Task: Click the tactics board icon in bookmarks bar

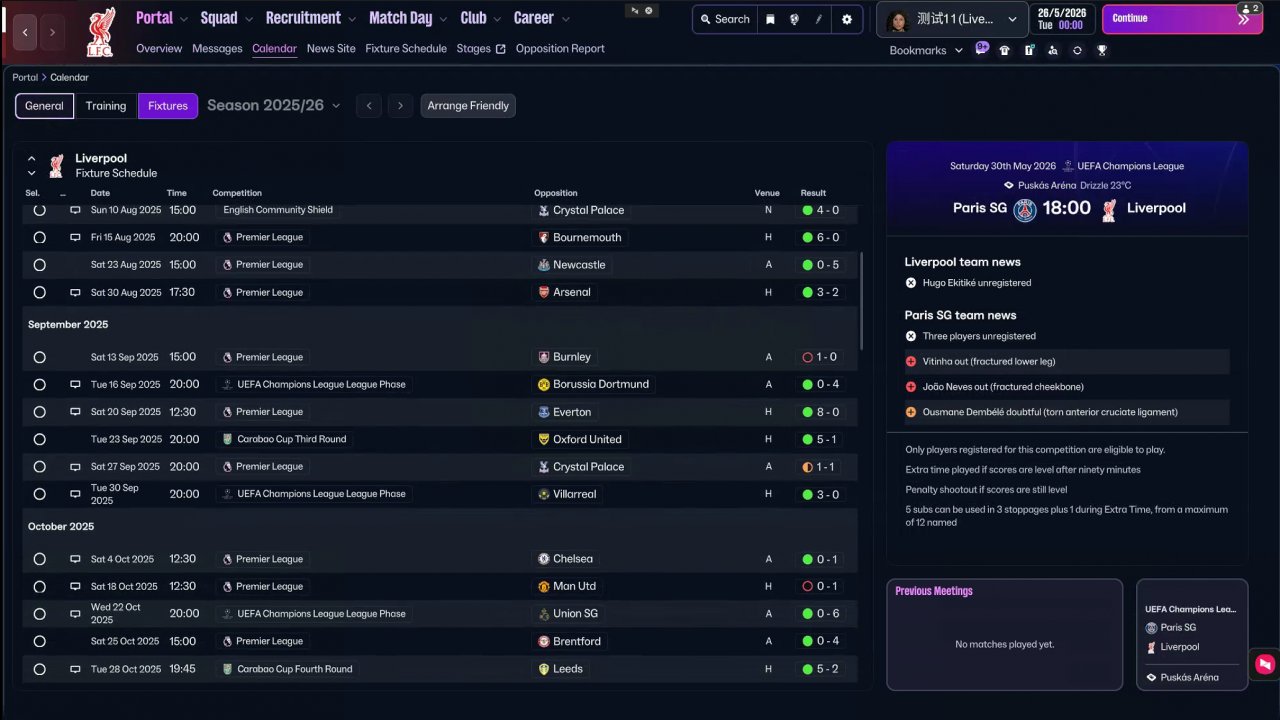Action: tap(1029, 50)
